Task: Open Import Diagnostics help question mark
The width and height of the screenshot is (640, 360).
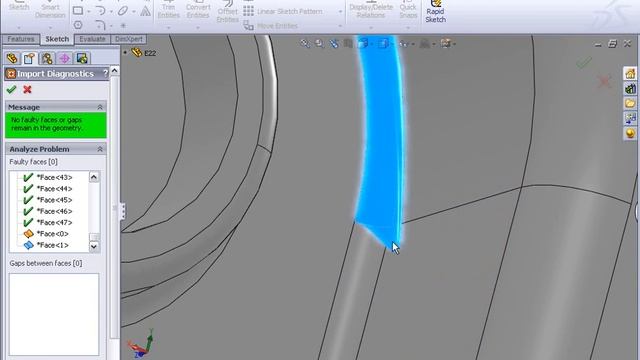Action: point(106,73)
